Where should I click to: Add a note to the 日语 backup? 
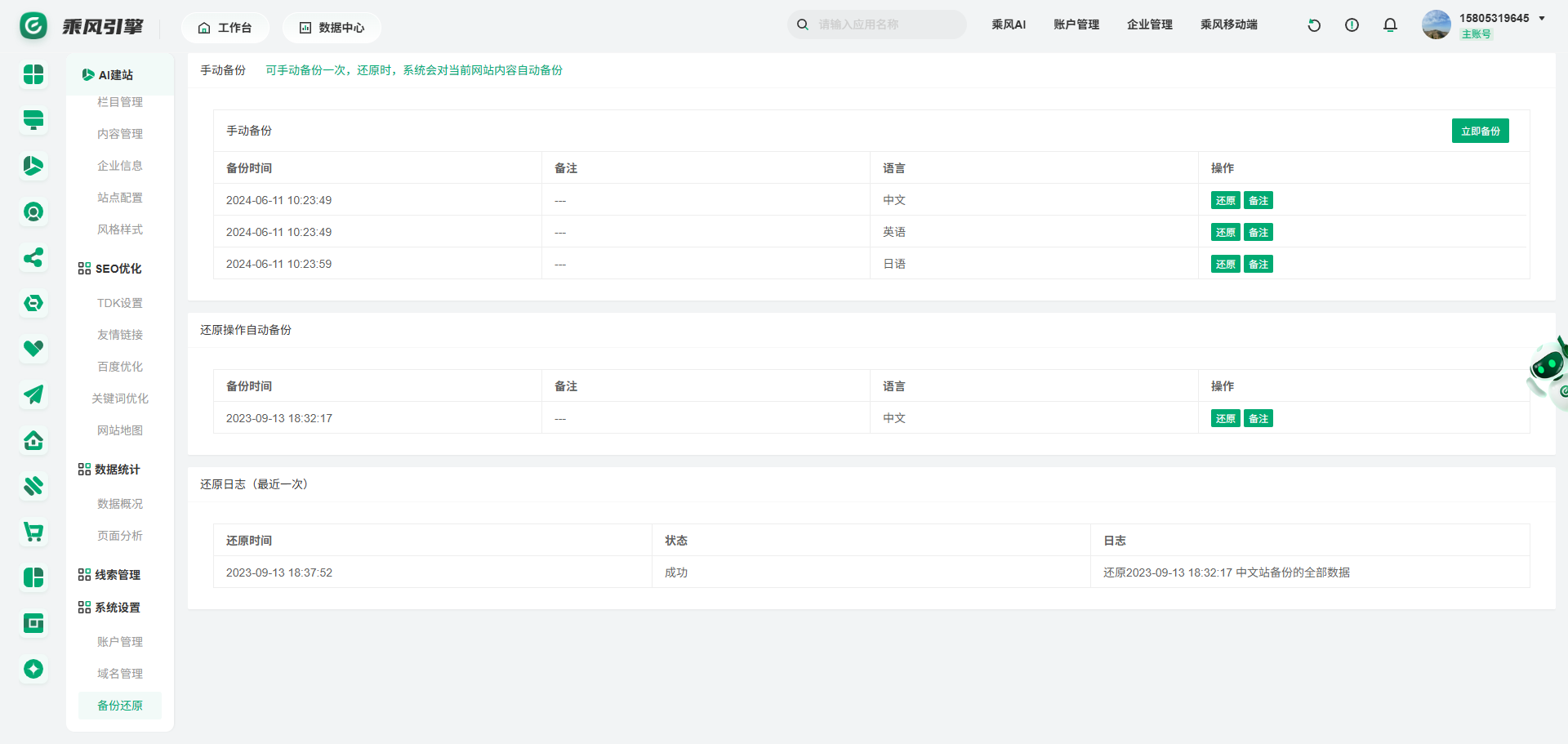[x=1258, y=265]
